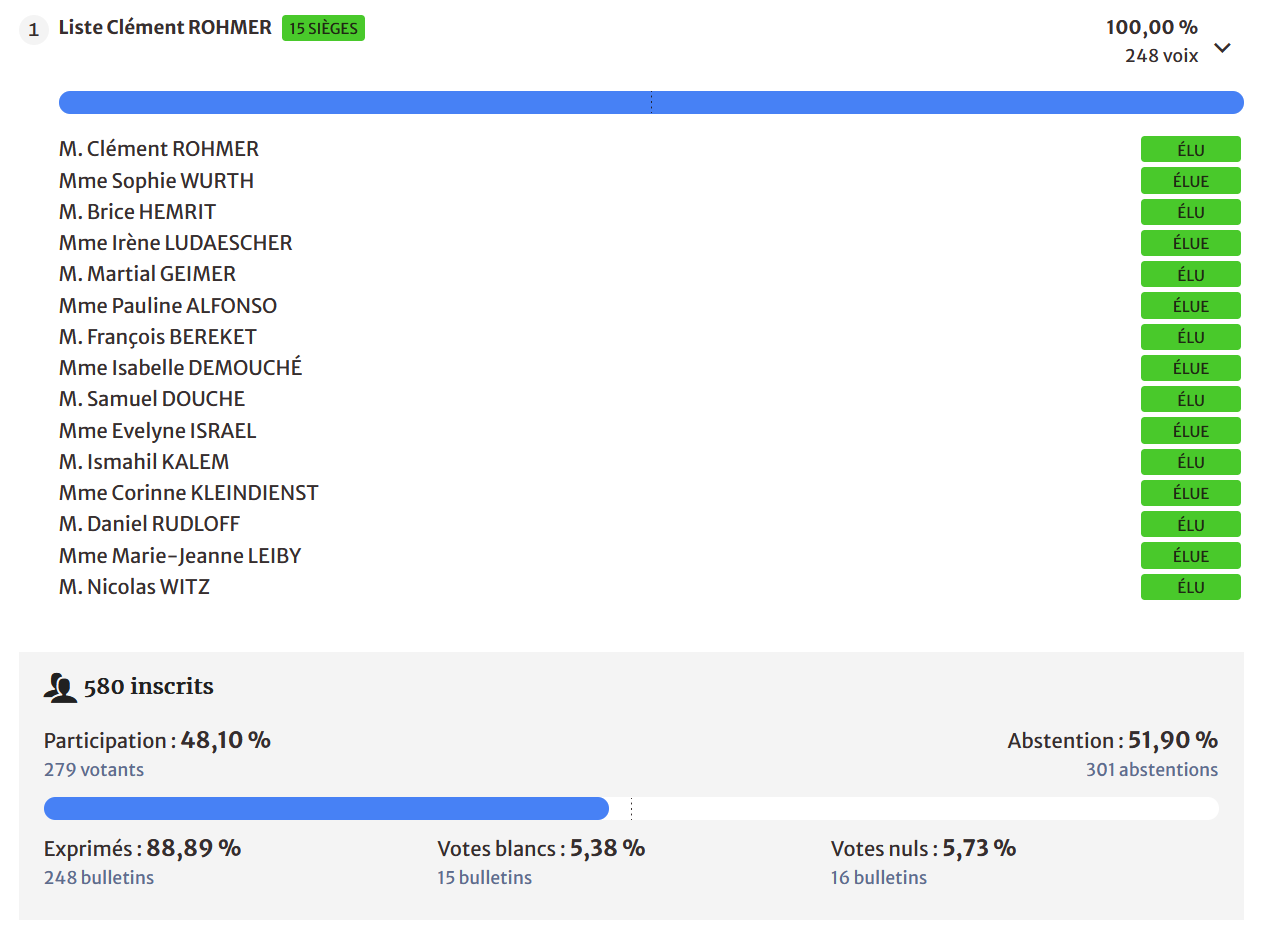Select candidate Mme Irène LUDAESCHER
This screenshot has width=1268, height=932.
click(x=175, y=243)
